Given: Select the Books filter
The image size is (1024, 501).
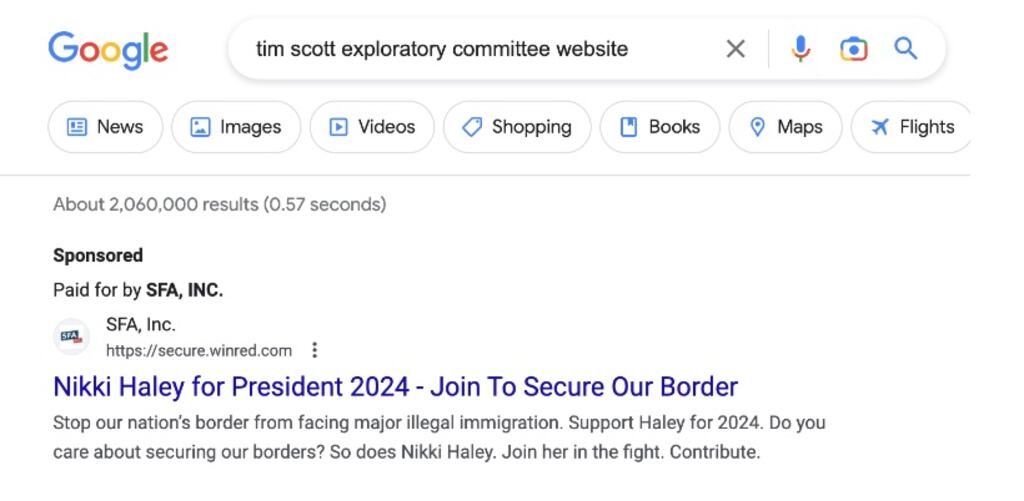Looking at the screenshot, I should coord(660,127).
